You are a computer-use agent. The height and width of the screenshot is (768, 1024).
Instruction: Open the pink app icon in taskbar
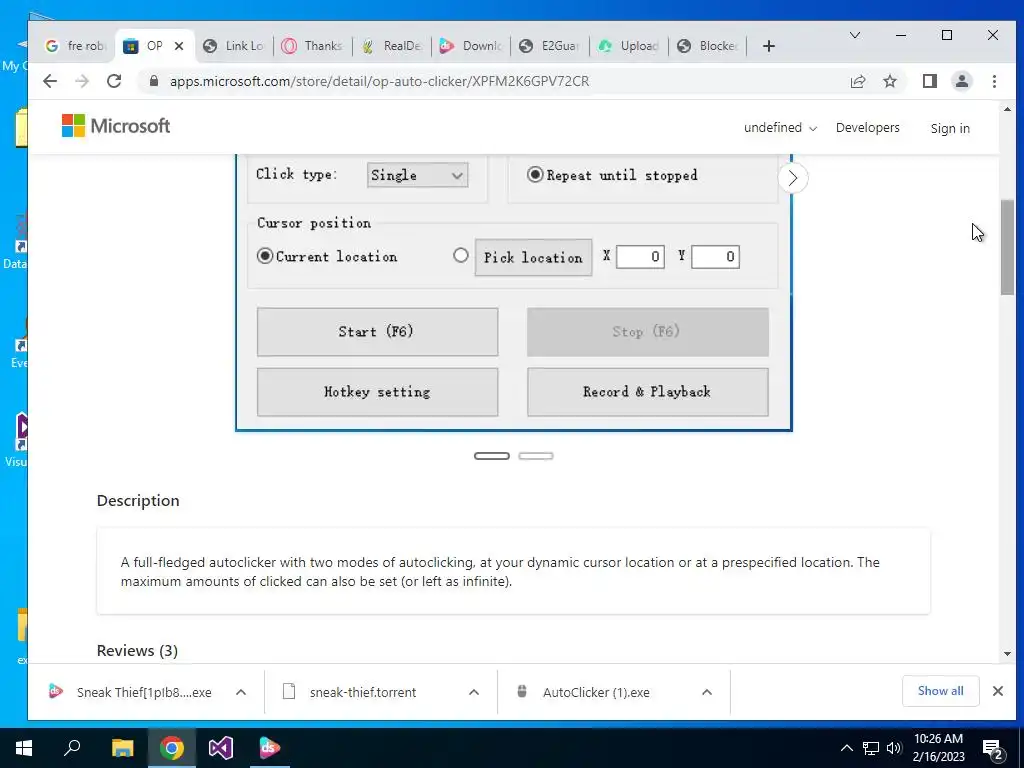tap(269, 748)
